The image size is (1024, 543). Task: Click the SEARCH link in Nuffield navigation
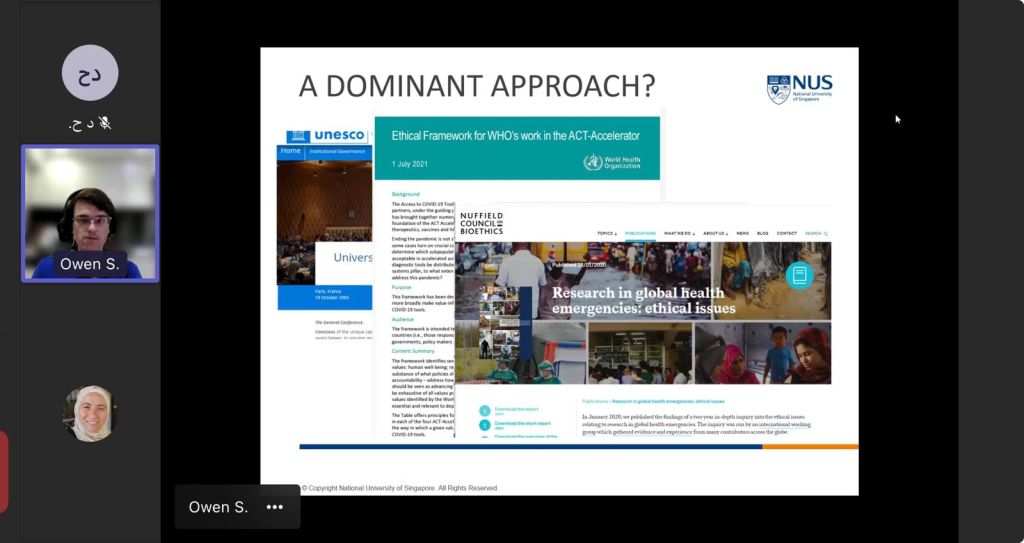[x=816, y=233]
